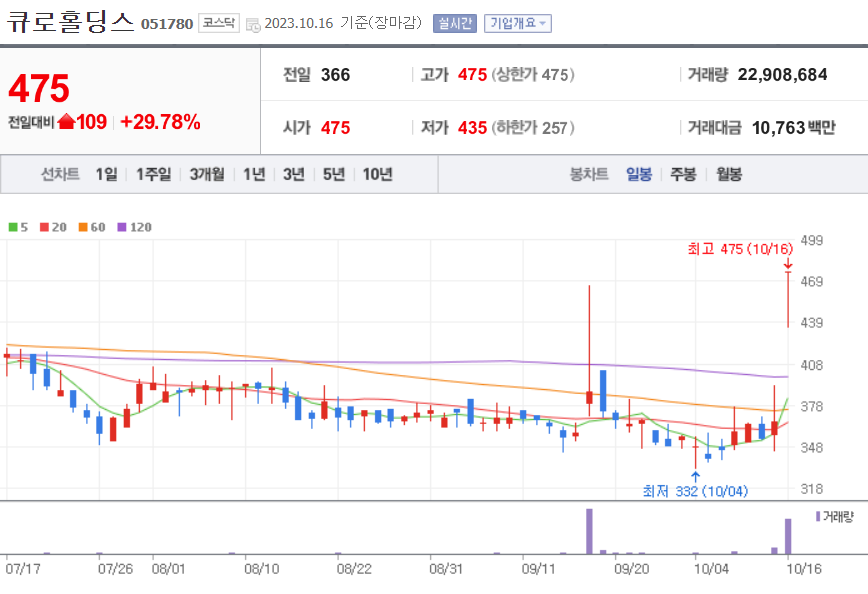Viewport: 868px width, 594px height.
Task: Click the 07/17 date axis label
Action: click(x=23, y=569)
